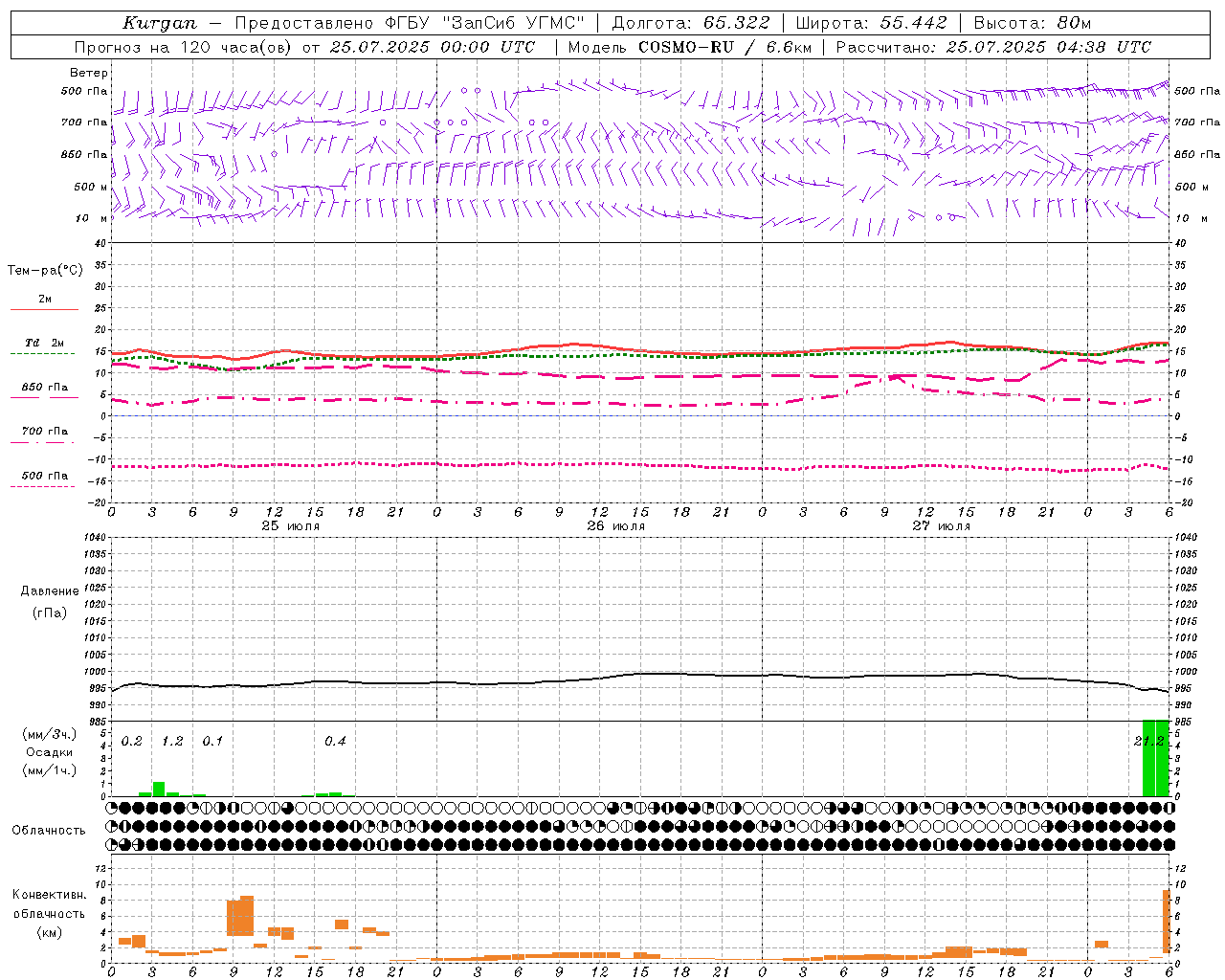Click the 500 гПа entry in temperature legend
Viewport: 1225px width, 980px height.
coord(45,476)
